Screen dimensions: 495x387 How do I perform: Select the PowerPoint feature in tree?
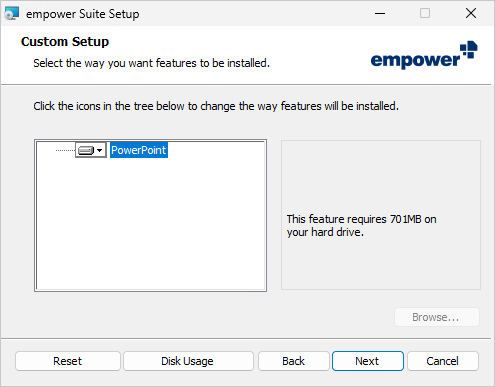[139, 150]
